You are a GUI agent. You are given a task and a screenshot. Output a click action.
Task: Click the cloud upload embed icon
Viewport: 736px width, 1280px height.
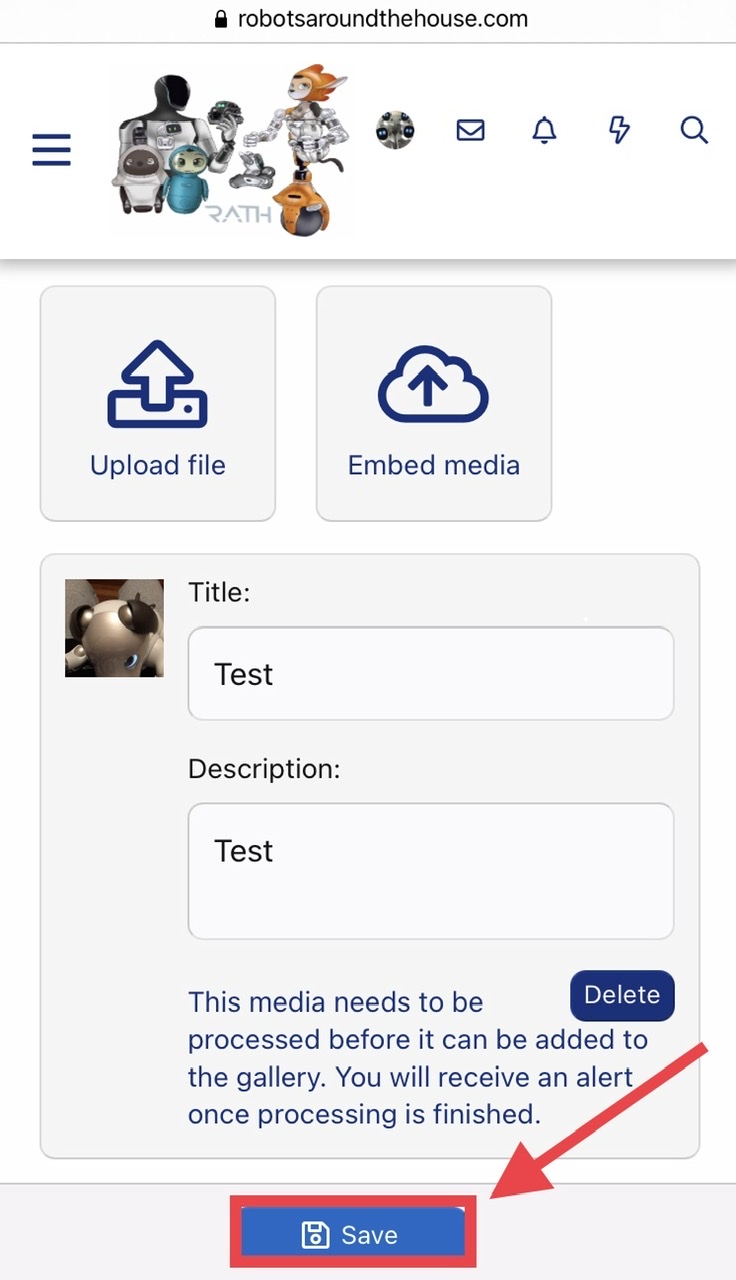[433, 387]
